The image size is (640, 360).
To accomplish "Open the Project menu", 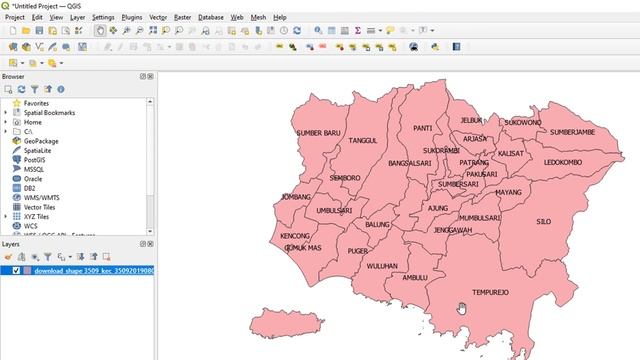I will (x=15, y=18).
